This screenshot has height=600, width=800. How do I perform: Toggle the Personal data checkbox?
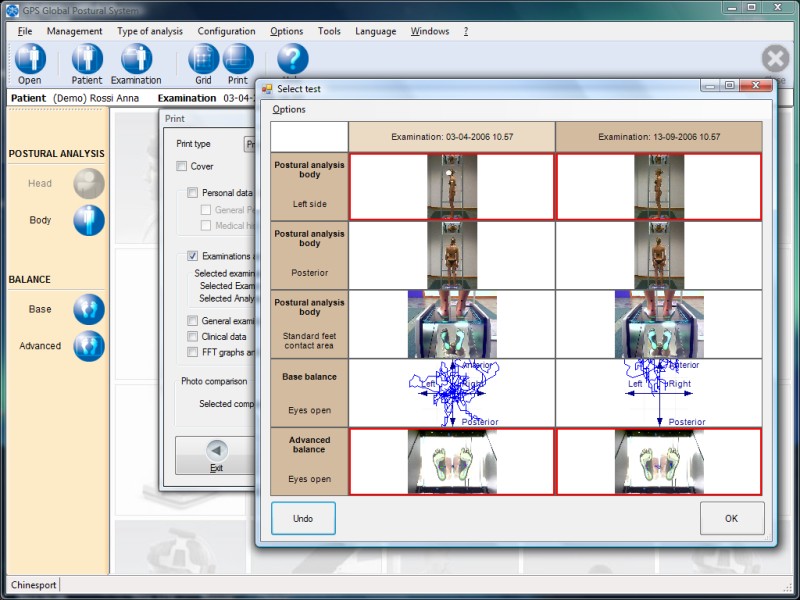[192, 193]
